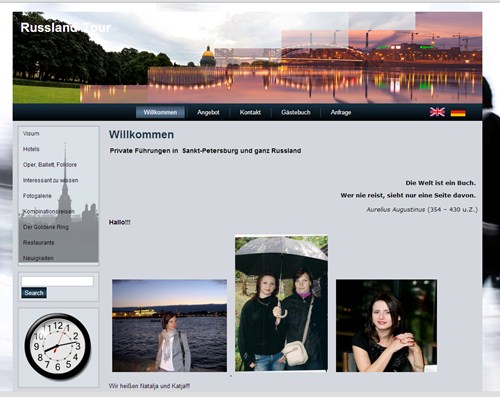Open the photo of woman by the river
Screen dimensions: 500x397
169,326
